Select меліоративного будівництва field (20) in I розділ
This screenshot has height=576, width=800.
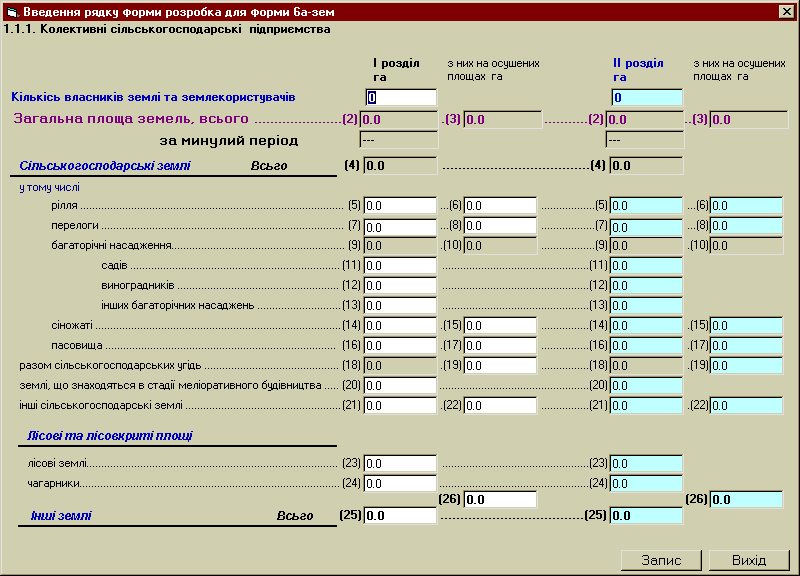tap(400, 386)
